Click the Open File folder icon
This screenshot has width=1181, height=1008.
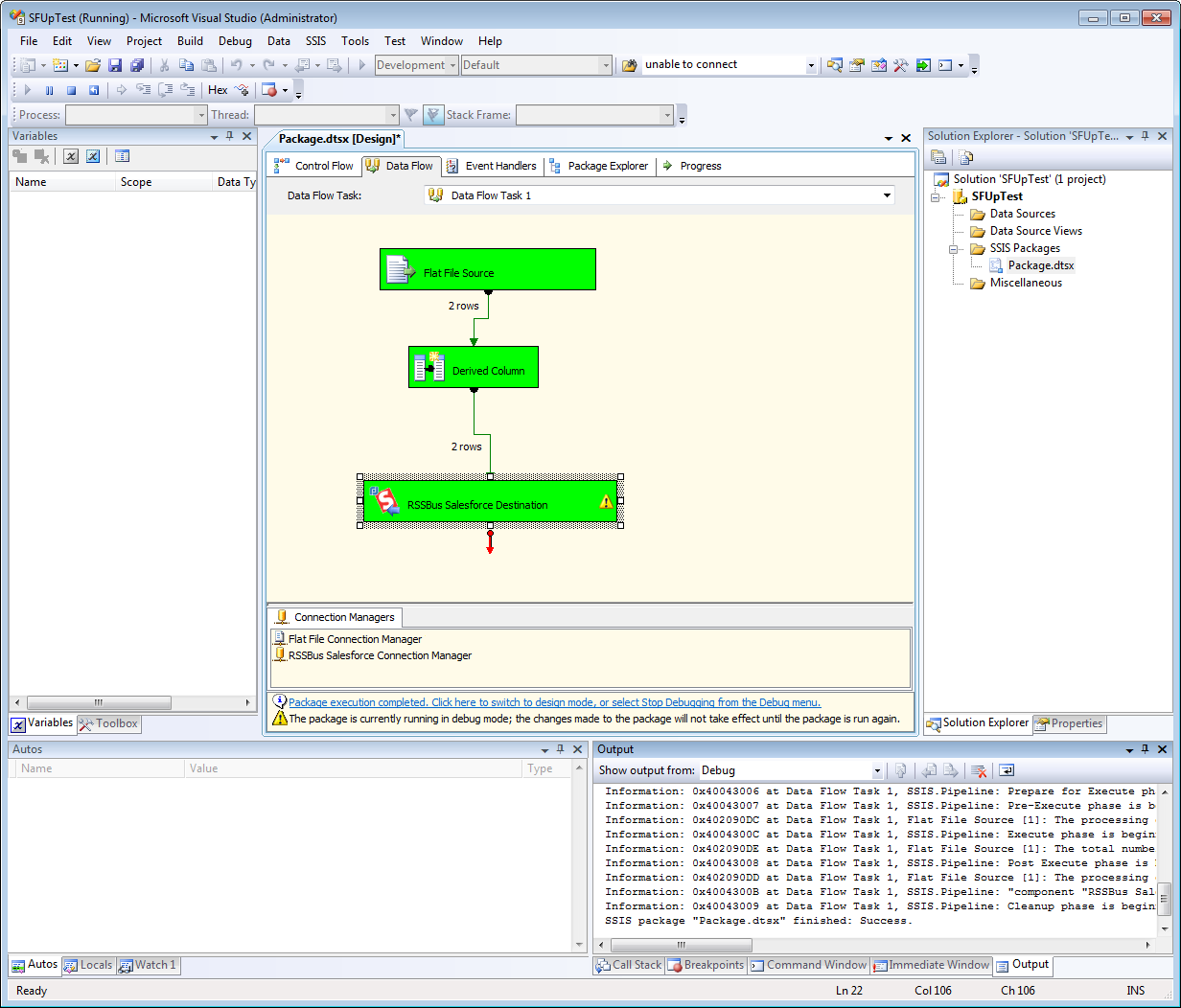[x=93, y=65]
